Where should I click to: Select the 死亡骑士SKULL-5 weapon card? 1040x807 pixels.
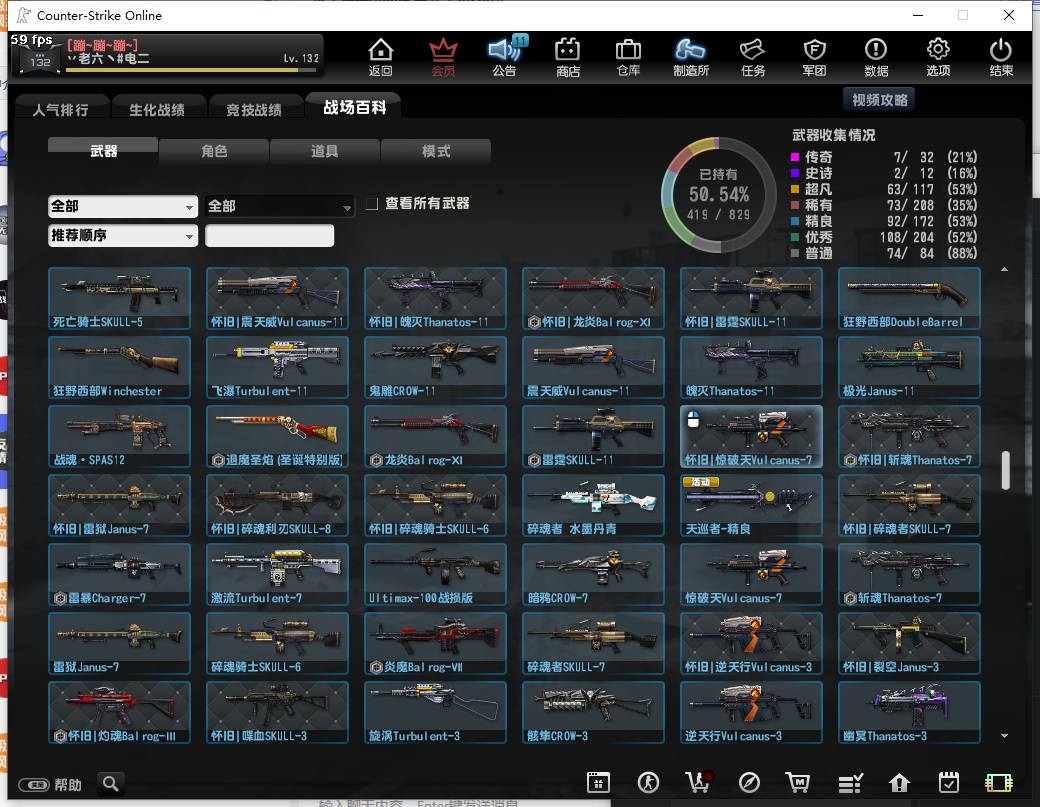click(x=119, y=298)
